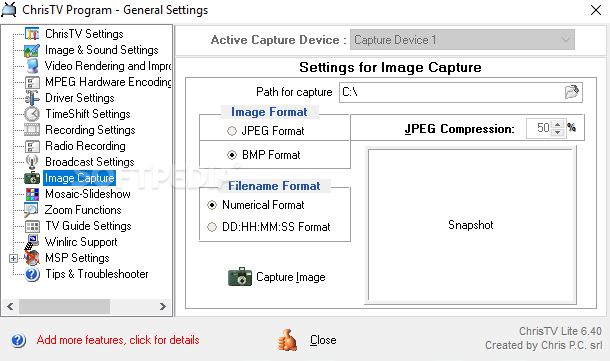
Task: Click the Zoom Functions magnifier icon
Action: [x=31, y=210]
